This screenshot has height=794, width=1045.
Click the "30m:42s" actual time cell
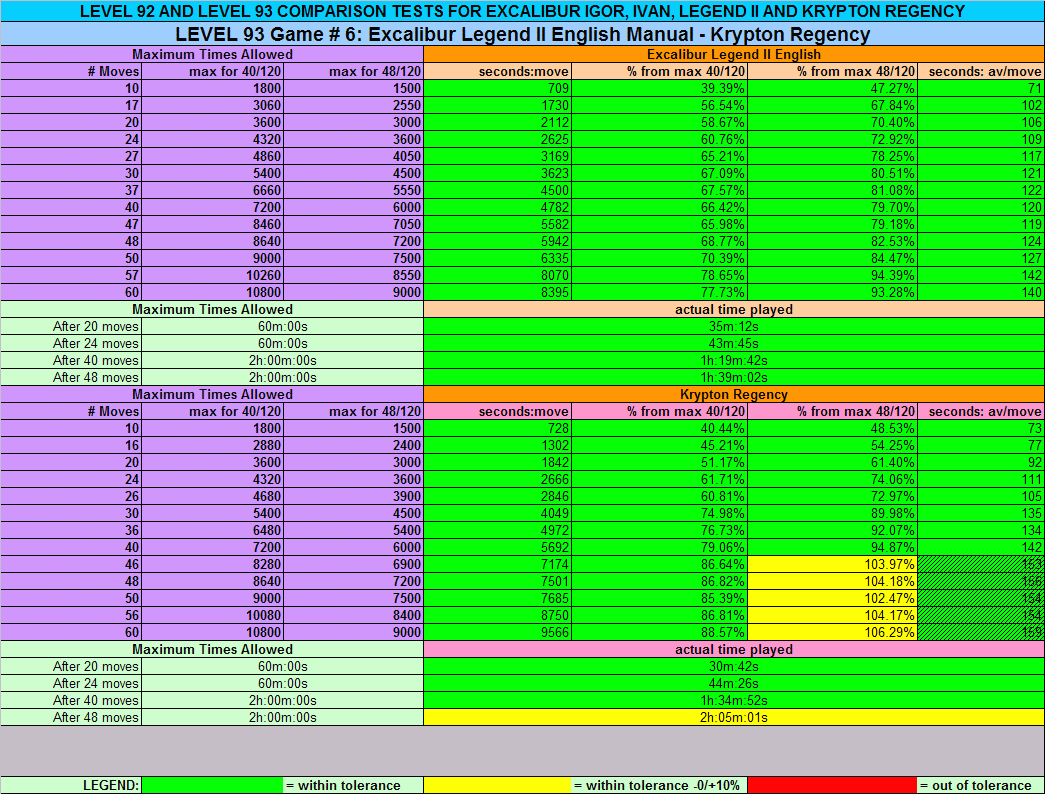pyautogui.click(x=734, y=667)
